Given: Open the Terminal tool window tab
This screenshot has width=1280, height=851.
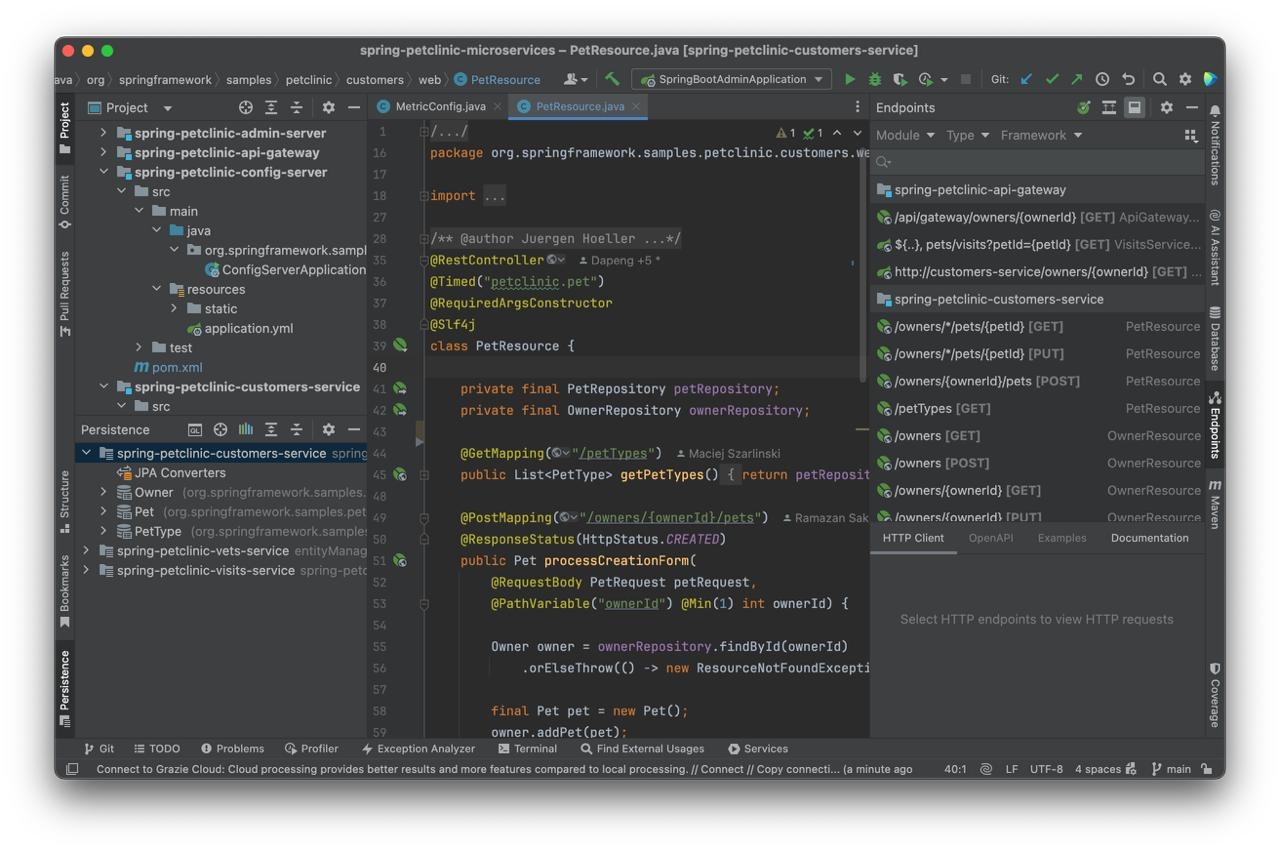Looking at the screenshot, I should pos(527,749).
